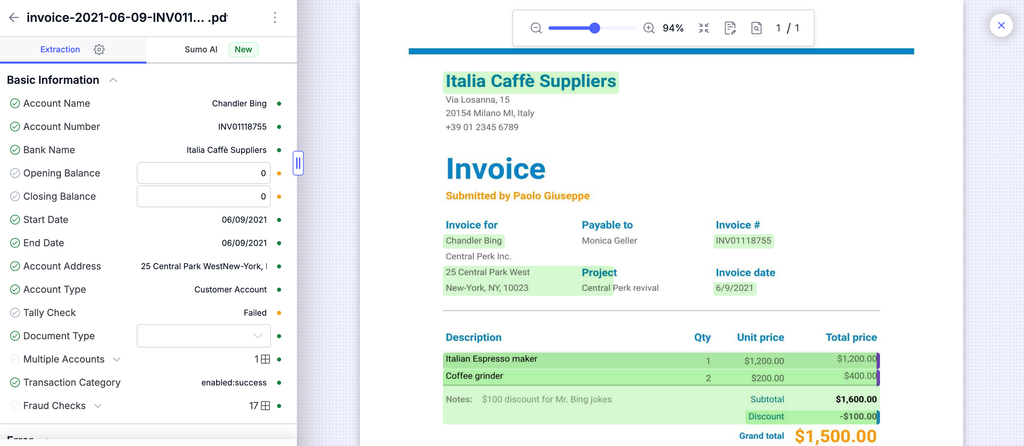Go back using the arrow beside the filename
The width and height of the screenshot is (1024, 446).
14,18
